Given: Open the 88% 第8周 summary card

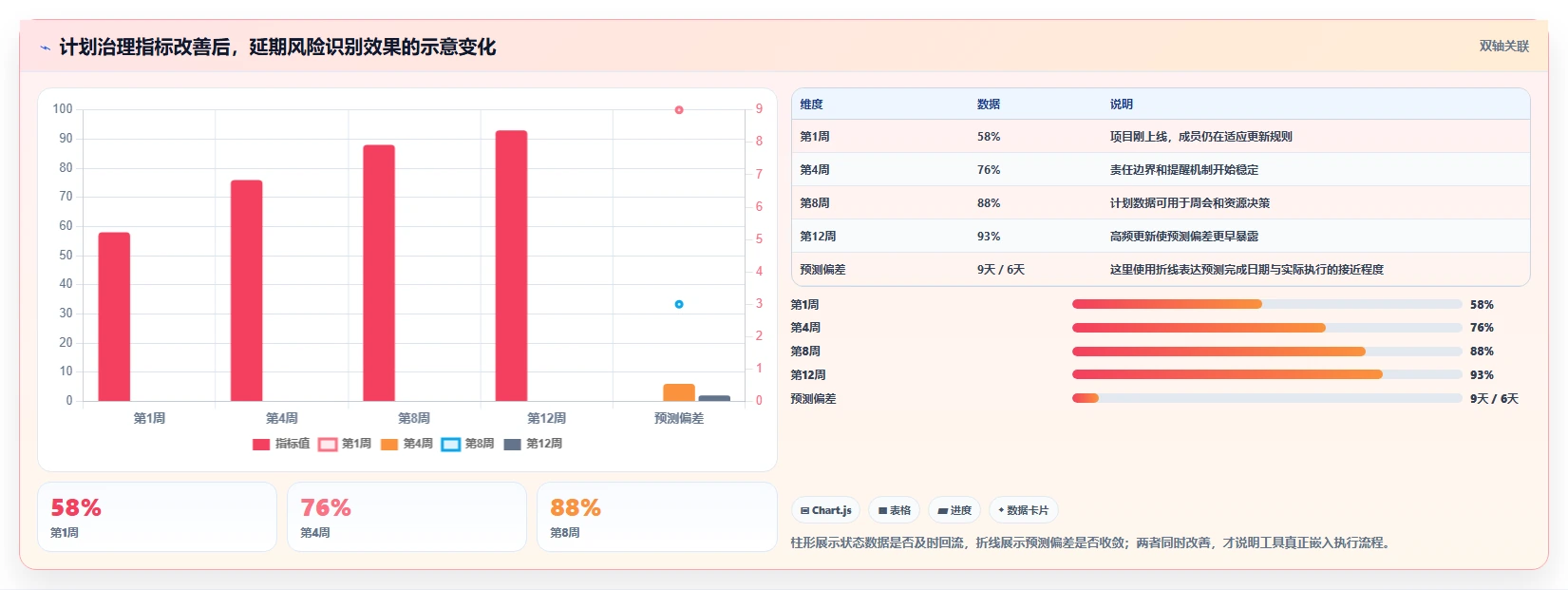Looking at the screenshot, I should (657, 517).
